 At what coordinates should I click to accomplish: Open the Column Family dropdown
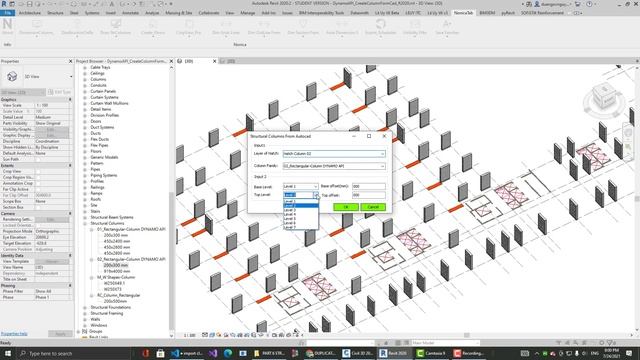[x=334, y=166]
